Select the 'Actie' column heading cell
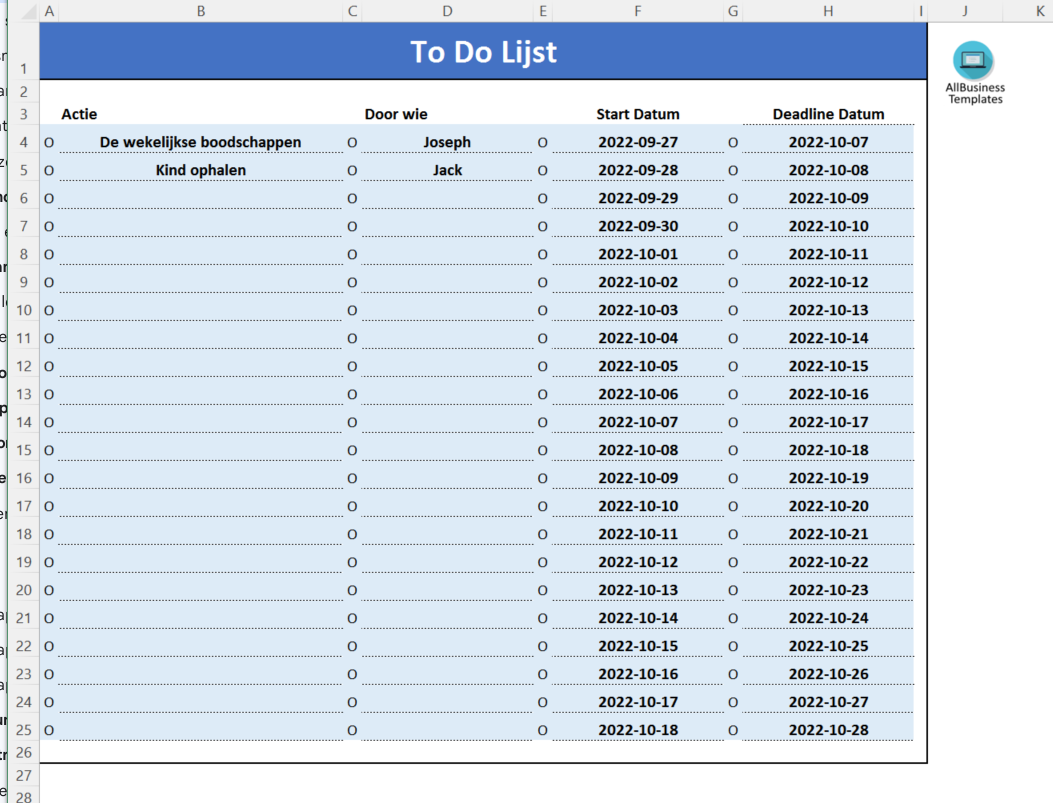The image size is (1053, 803). [201, 114]
